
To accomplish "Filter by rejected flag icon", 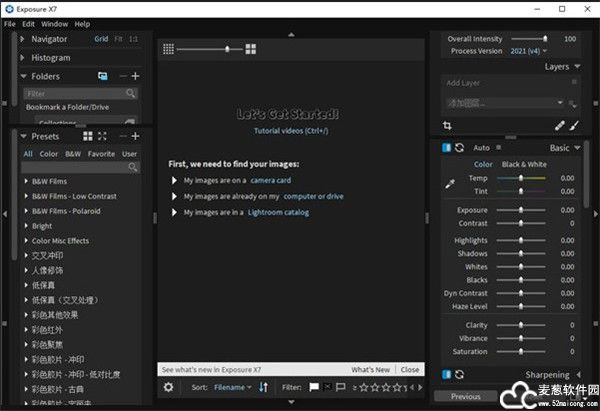I will point(327,387).
